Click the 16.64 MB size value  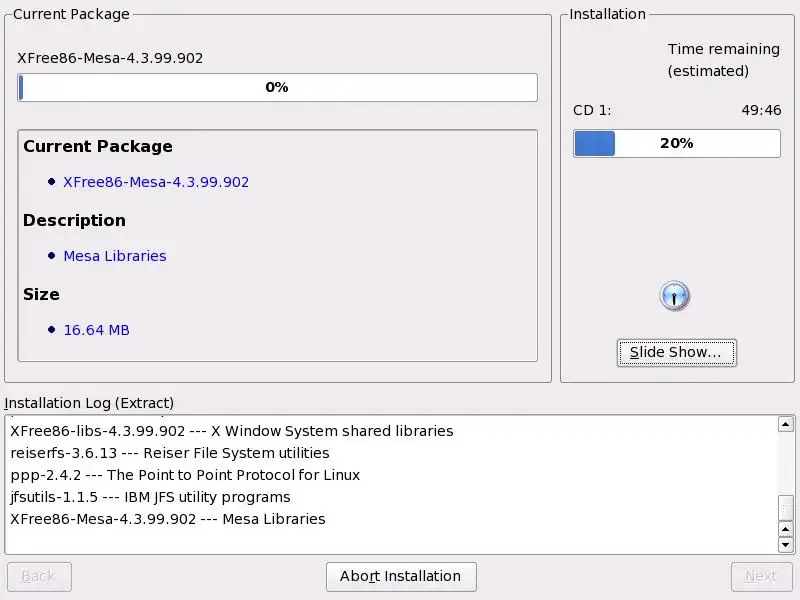click(x=96, y=330)
